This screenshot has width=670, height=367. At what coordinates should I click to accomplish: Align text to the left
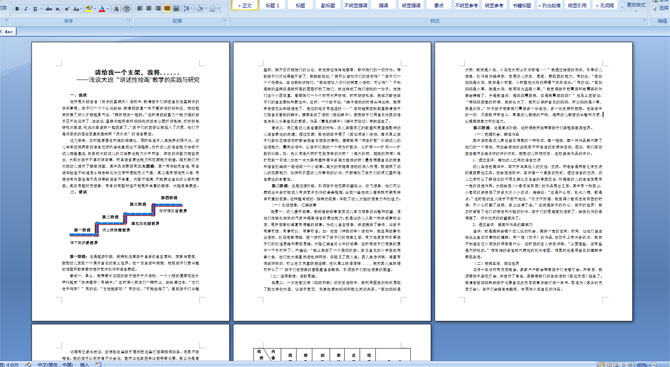(140, 8)
